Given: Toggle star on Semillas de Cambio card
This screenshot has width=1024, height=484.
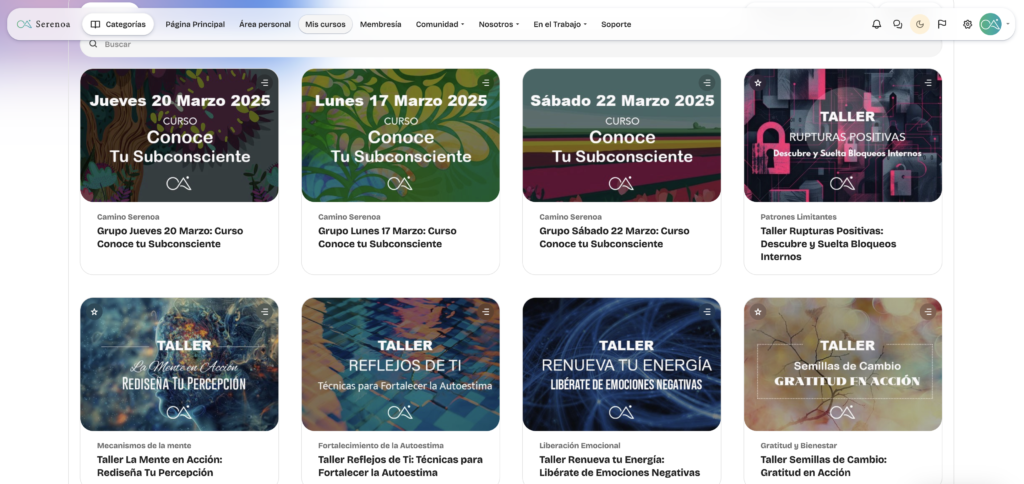Looking at the screenshot, I should point(758,312).
